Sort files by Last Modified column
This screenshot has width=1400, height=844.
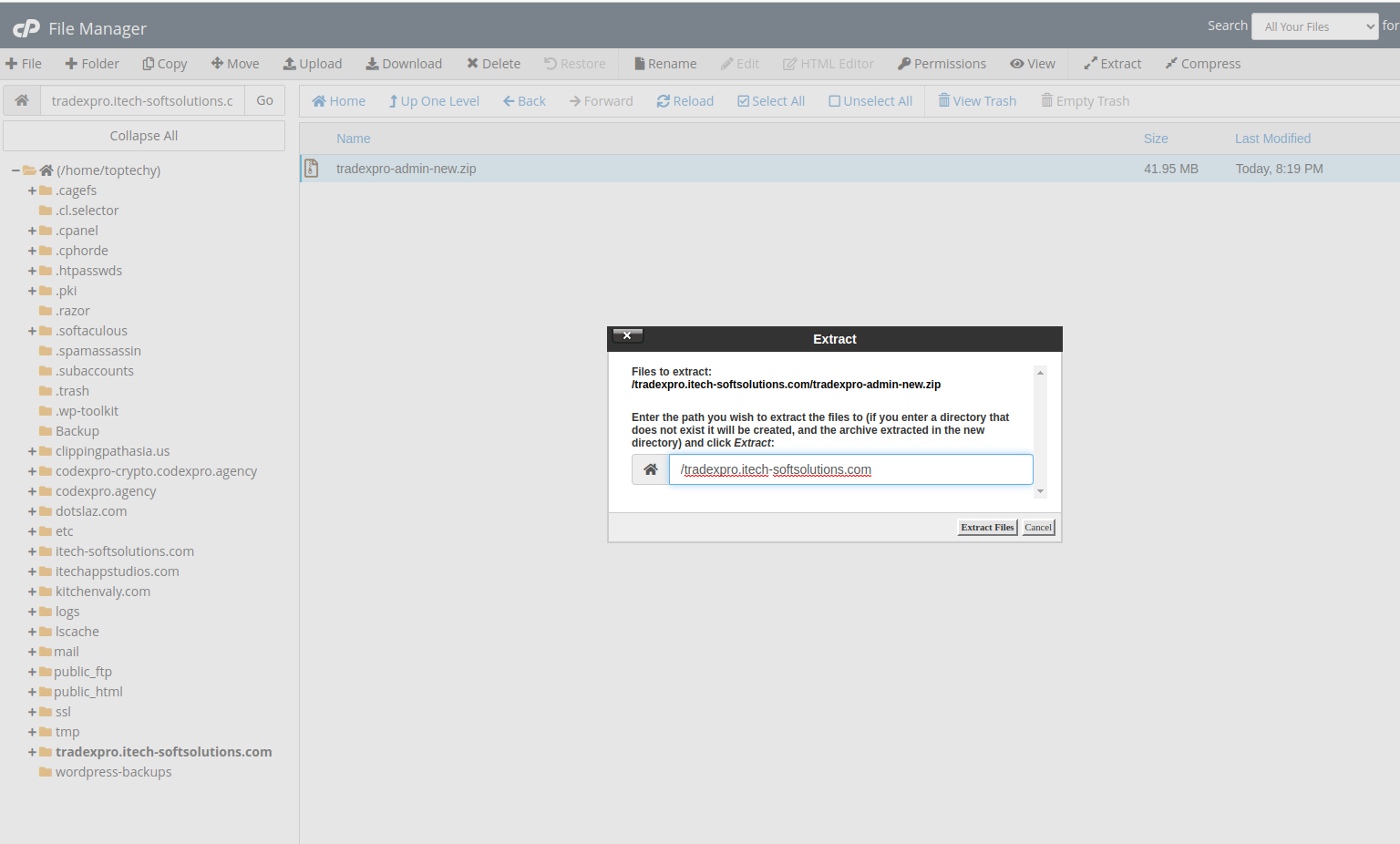[1272, 139]
